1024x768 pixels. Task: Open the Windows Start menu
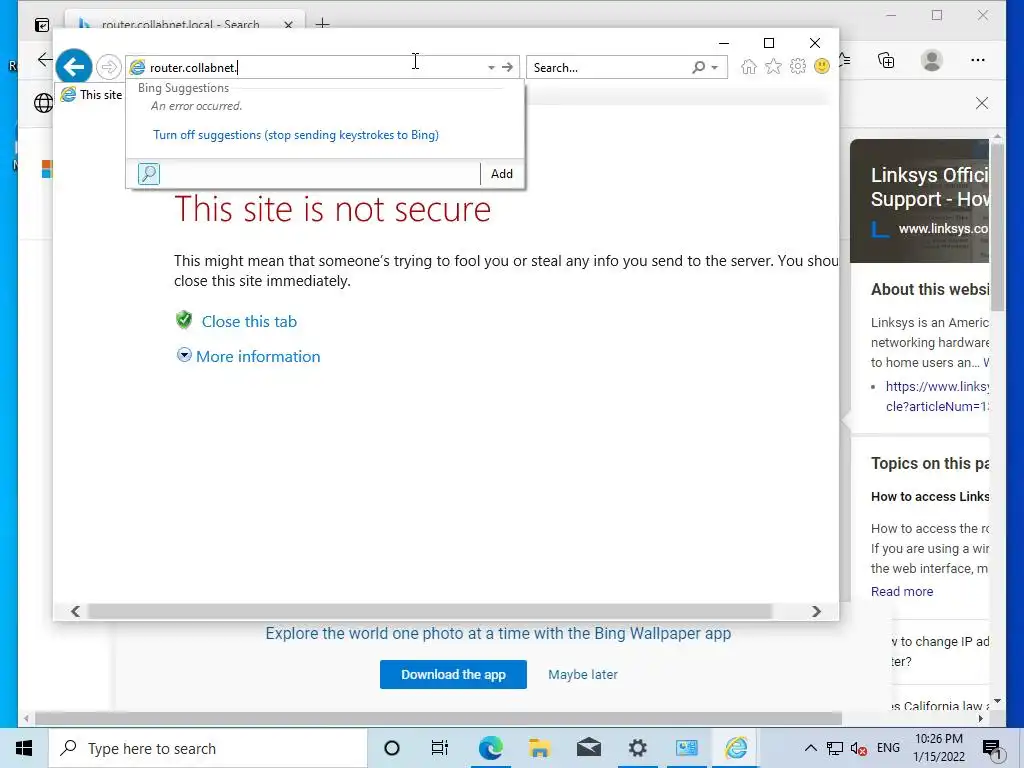click(24, 748)
